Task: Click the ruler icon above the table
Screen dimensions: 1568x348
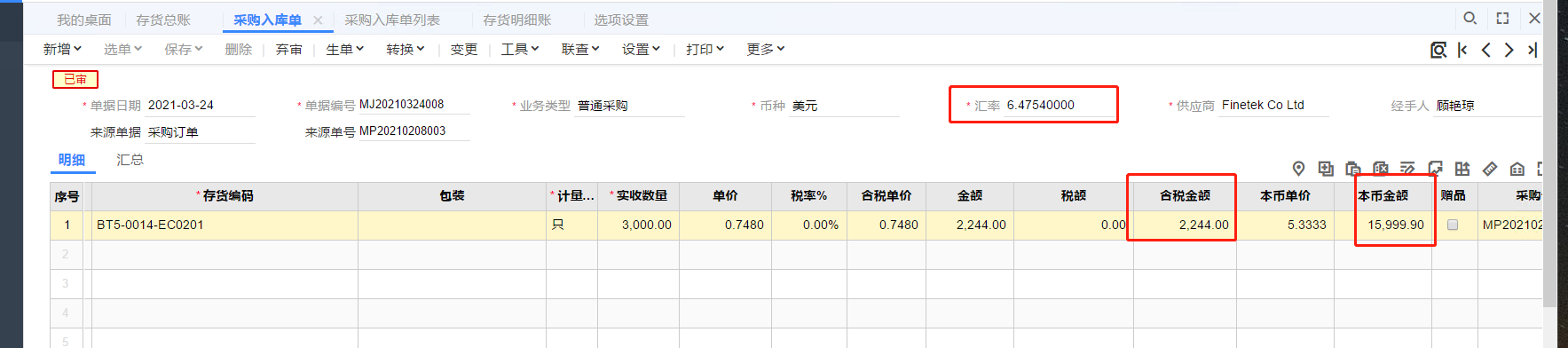Action: [x=1490, y=169]
